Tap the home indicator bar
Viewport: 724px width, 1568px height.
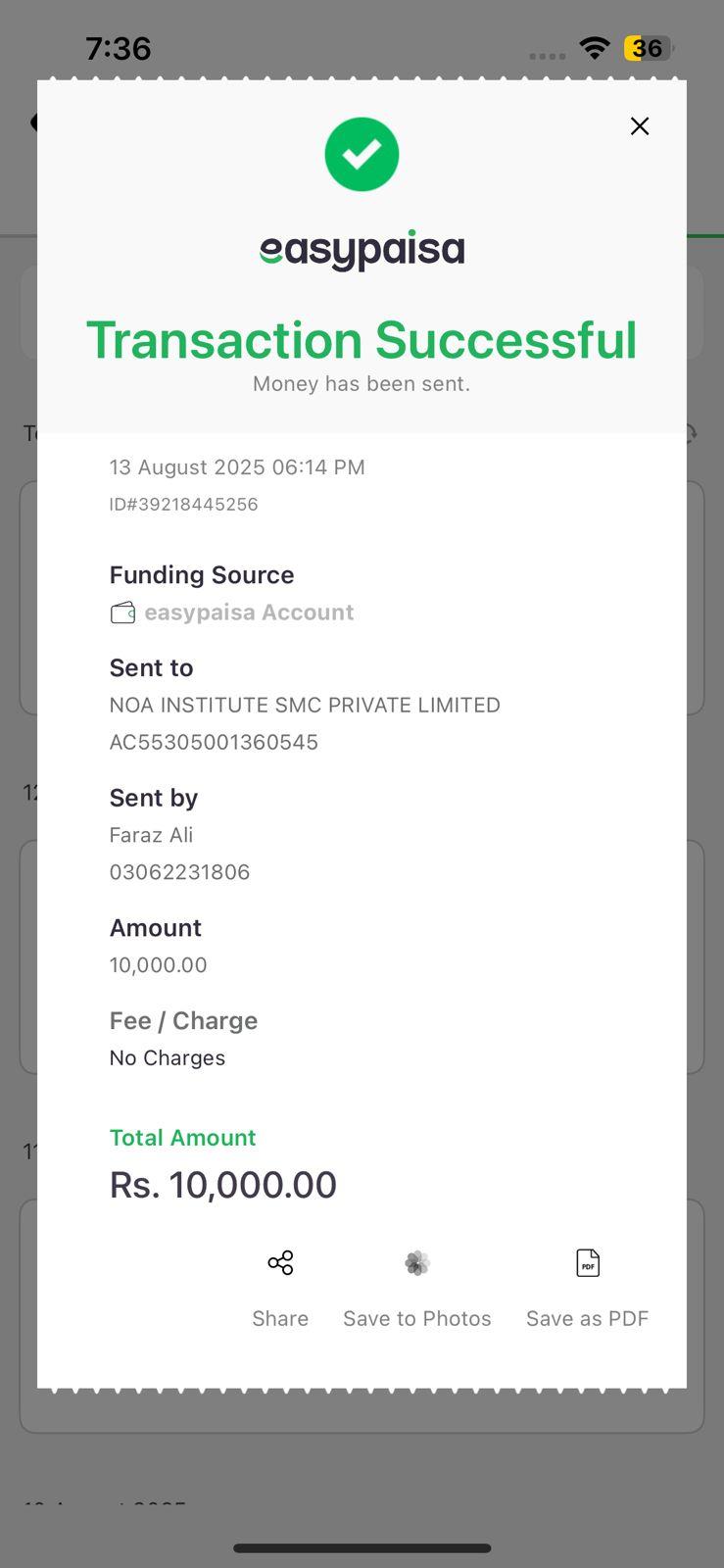coord(362,1548)
